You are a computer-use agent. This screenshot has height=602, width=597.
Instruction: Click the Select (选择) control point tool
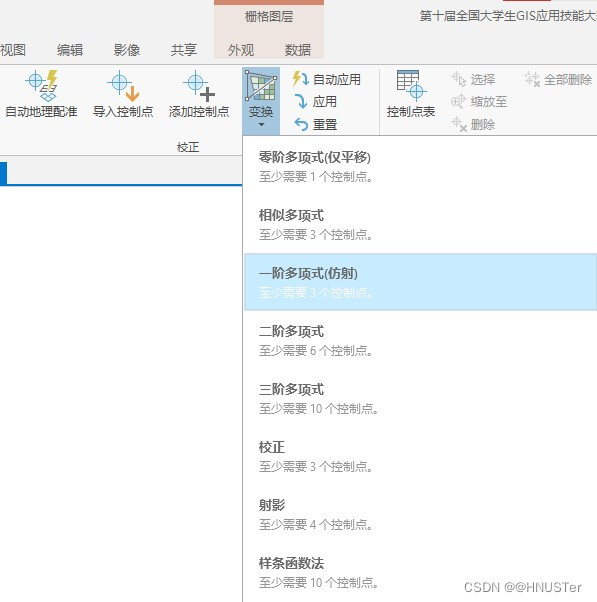[473, 79]
